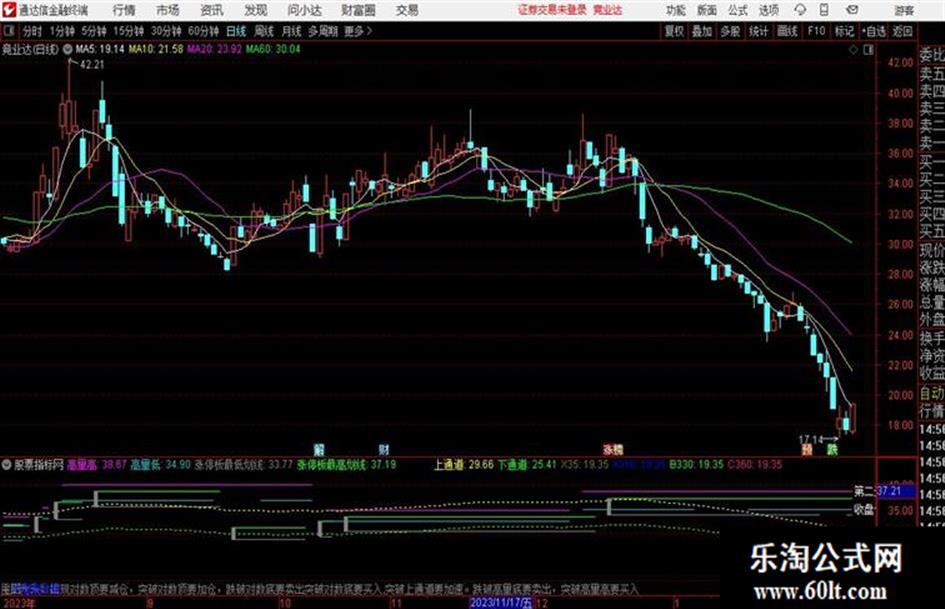Add stock via the 自选 button
This screenshot has height=609, width=945.
pyautogui.click(x=874, y=31)
